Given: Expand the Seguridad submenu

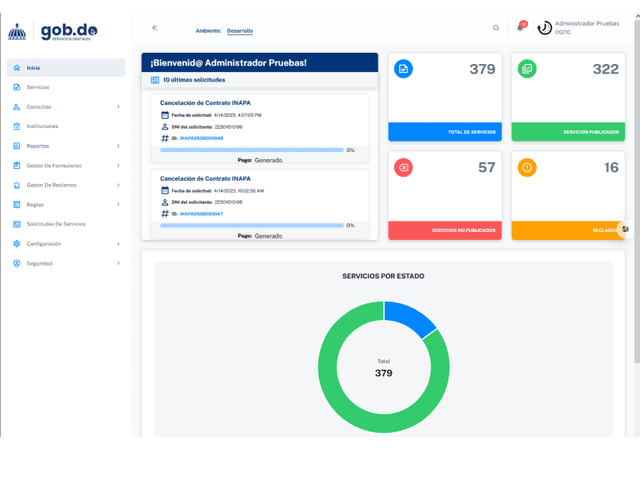Looking at the screenshot, I should [x=118, y=264].
